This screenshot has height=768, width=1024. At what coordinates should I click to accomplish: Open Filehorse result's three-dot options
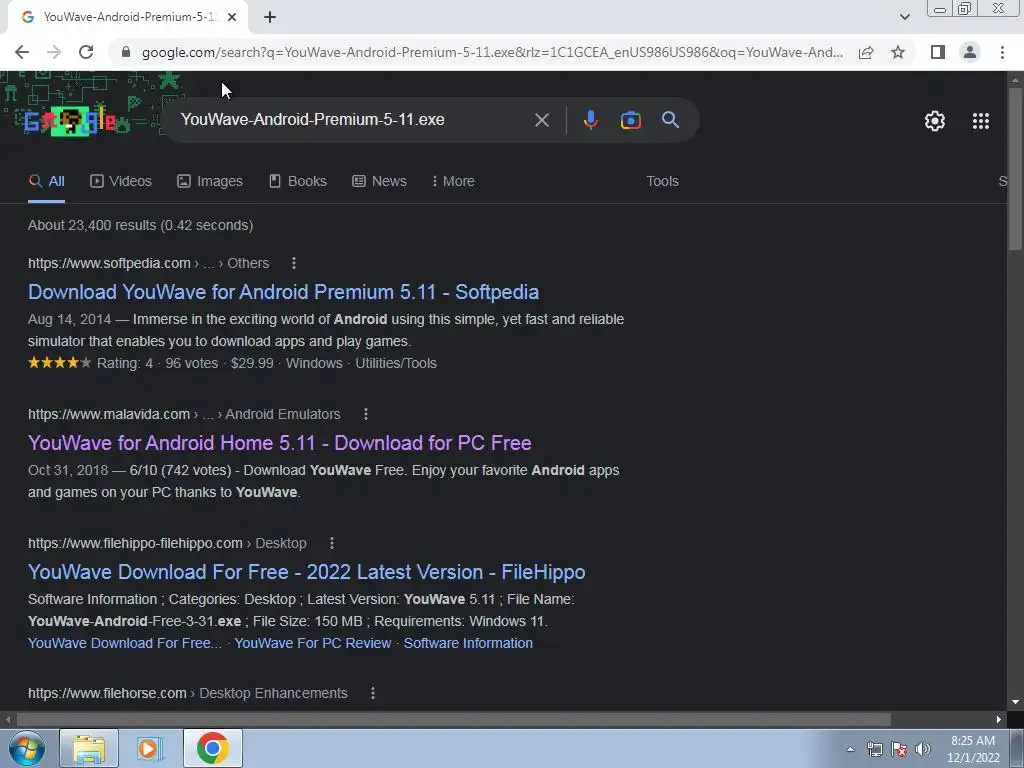pyautogui.click(x=373, y=694)
